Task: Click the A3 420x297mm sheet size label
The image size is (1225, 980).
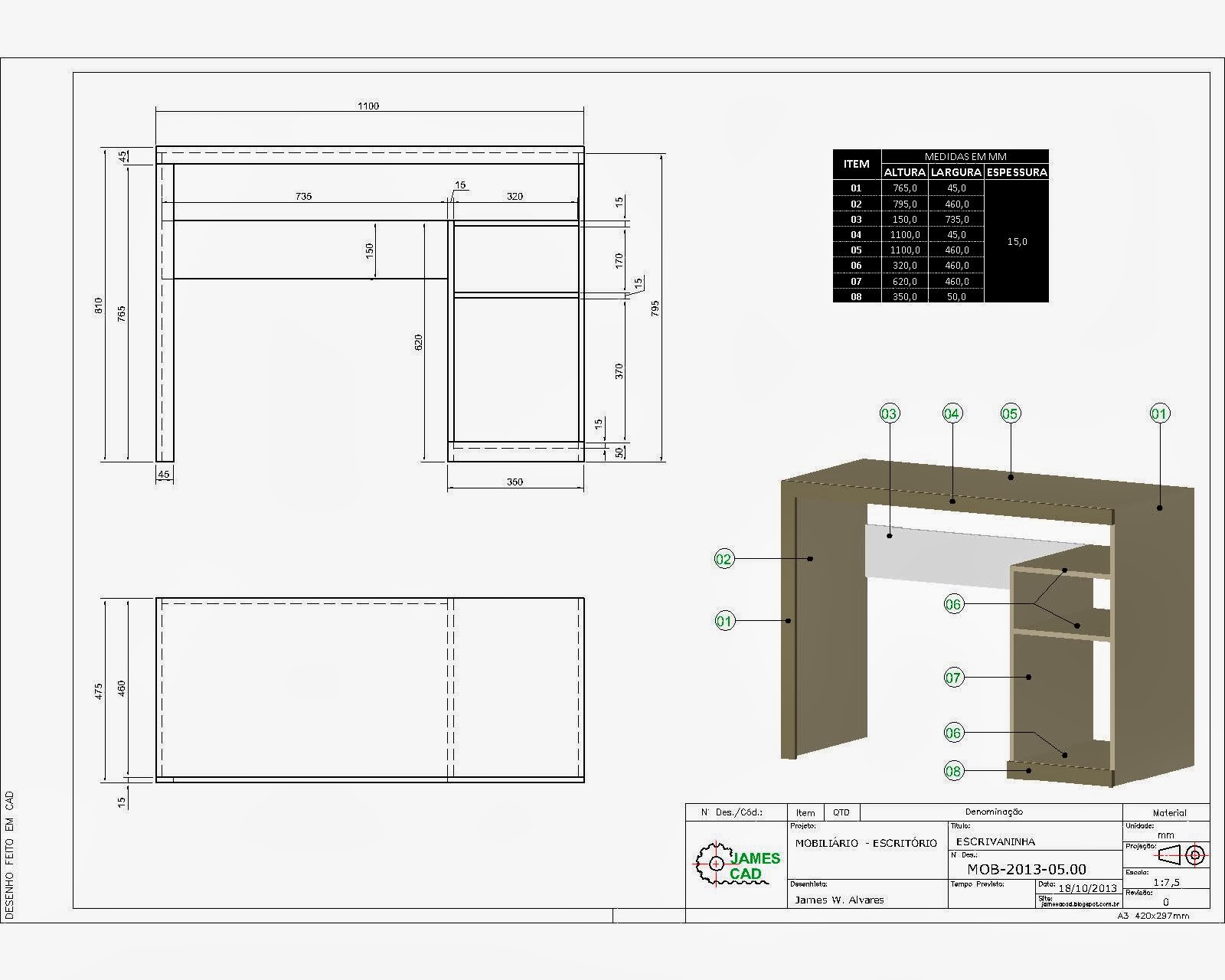Action: pyautogui.click(x=1153, y=915)
